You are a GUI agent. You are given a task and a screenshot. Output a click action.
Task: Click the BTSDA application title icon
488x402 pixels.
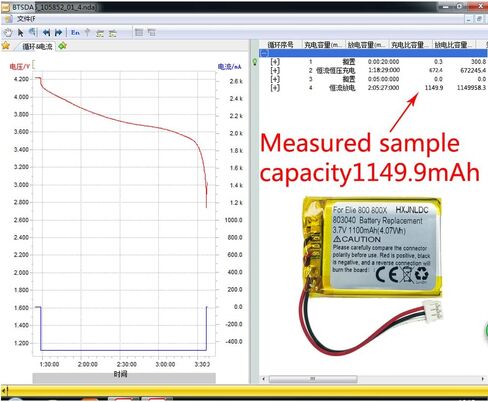pyautogui.click(x=5, y=7)
